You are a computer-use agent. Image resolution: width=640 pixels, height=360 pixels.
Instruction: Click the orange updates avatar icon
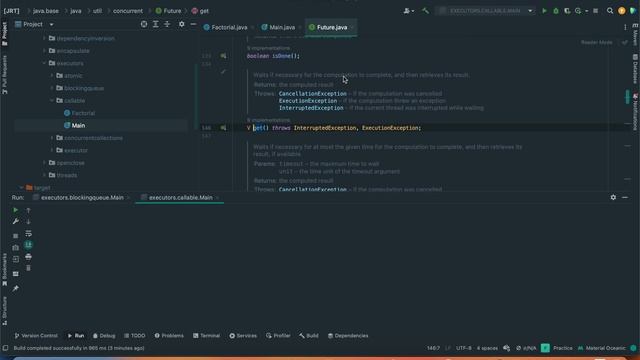pyautogui.click(x=622, y=11)
